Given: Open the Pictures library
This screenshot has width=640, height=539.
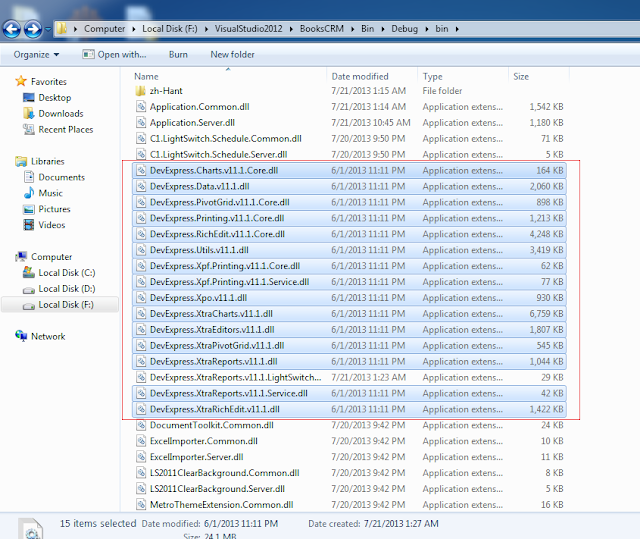Looking at the screenshot, I should click(54, 209).
